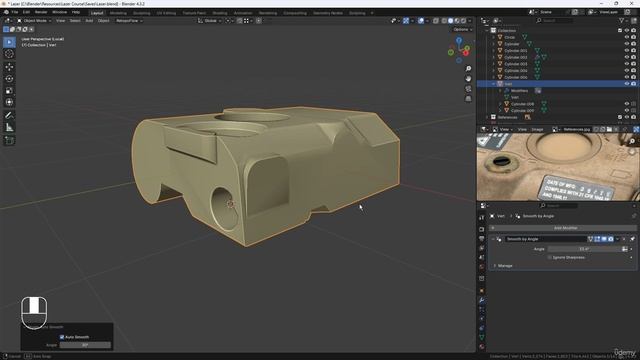Open the viewport Add menu
This screenshot has width=640, height=360.
click(89, 20)
